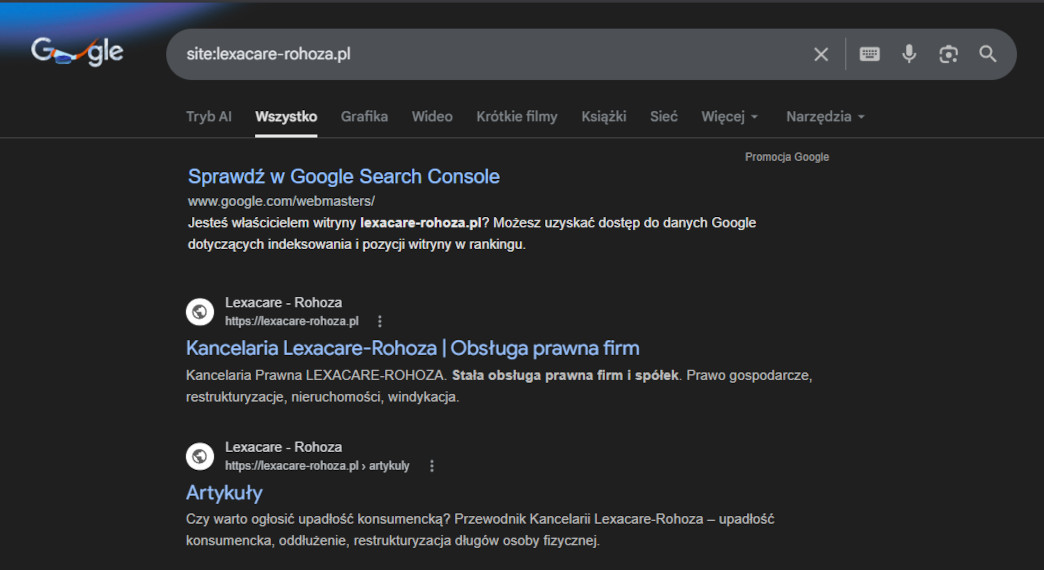
Task: Open the Sieć tab
Action: pyautogui.click(x=664, y=117)
